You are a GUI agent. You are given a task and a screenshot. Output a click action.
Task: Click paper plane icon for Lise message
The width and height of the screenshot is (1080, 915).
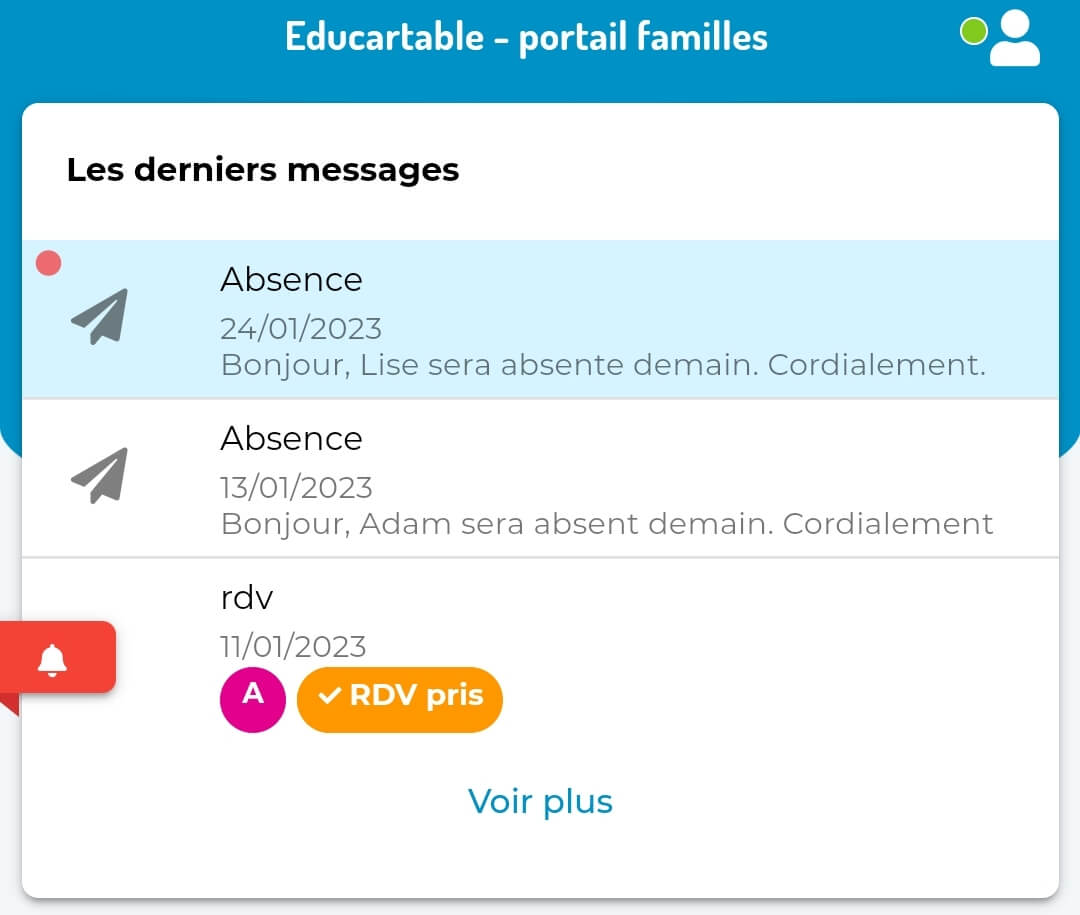click(x=100, y=317)
